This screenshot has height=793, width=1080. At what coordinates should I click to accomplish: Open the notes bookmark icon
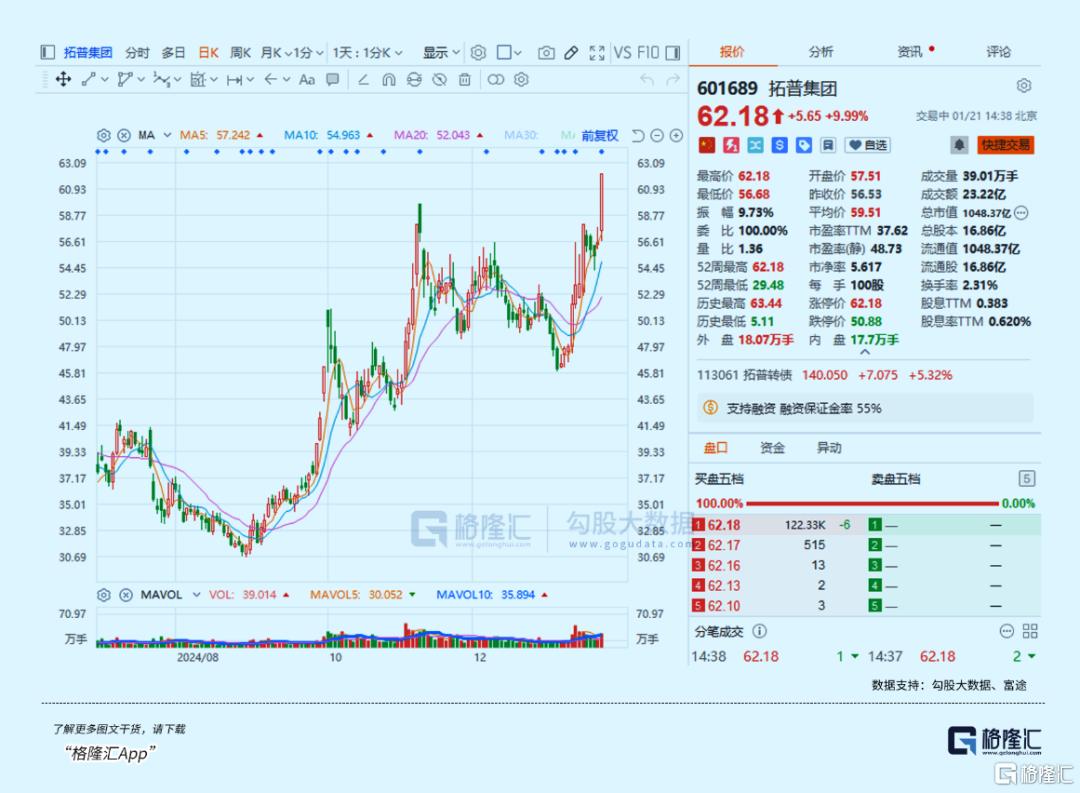point(828,145)
